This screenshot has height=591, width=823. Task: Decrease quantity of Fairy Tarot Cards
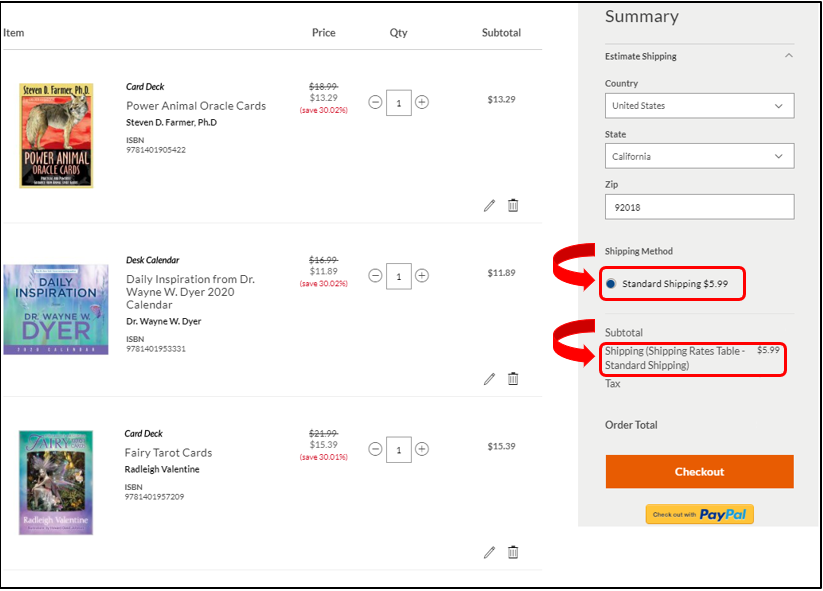pos(375,449)
